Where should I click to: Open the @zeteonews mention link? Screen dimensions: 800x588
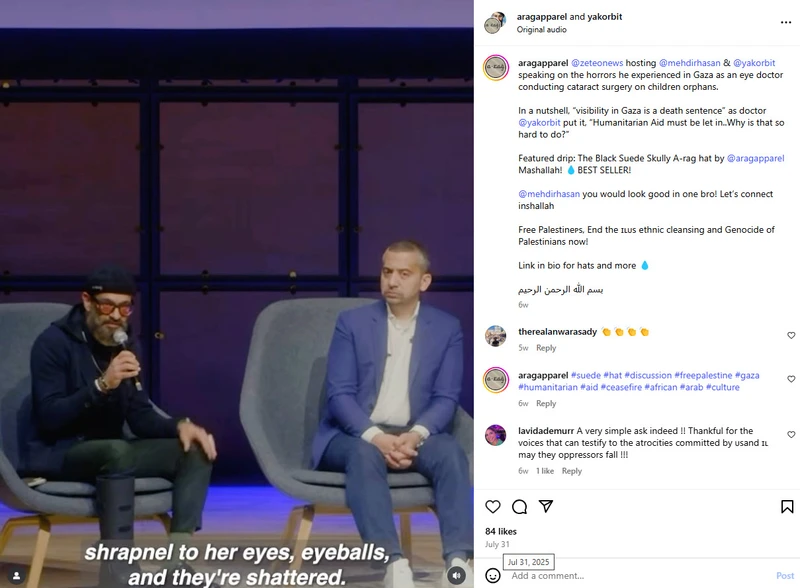click(597, 63)
